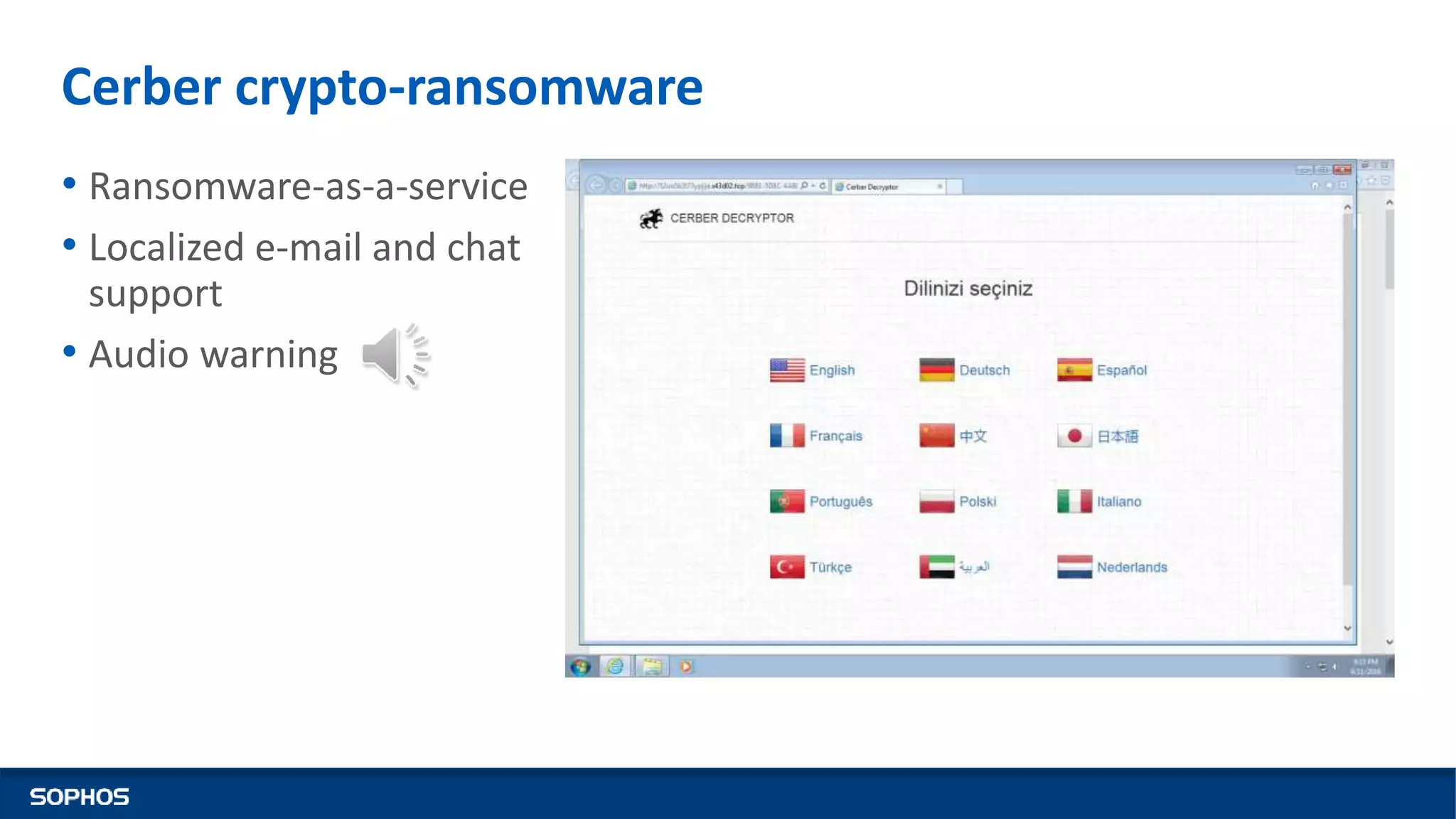Click the outer window scrollbar thumb

tap(1389, 250)
